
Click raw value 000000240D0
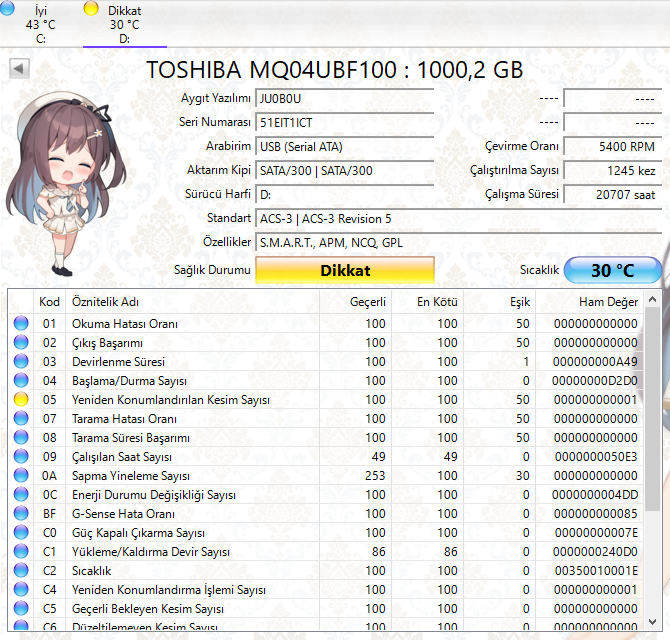[595, 552]
